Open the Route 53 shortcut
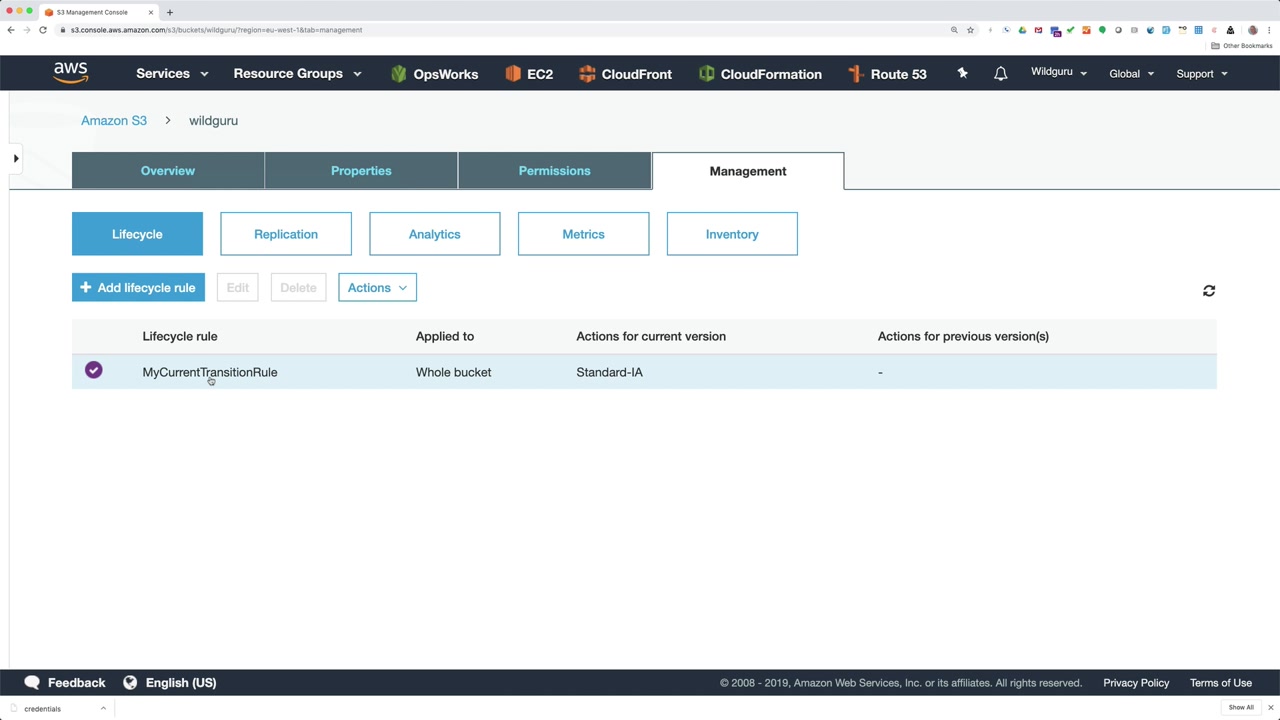The height and width of the screenshot is (720, 1280). 887,74
